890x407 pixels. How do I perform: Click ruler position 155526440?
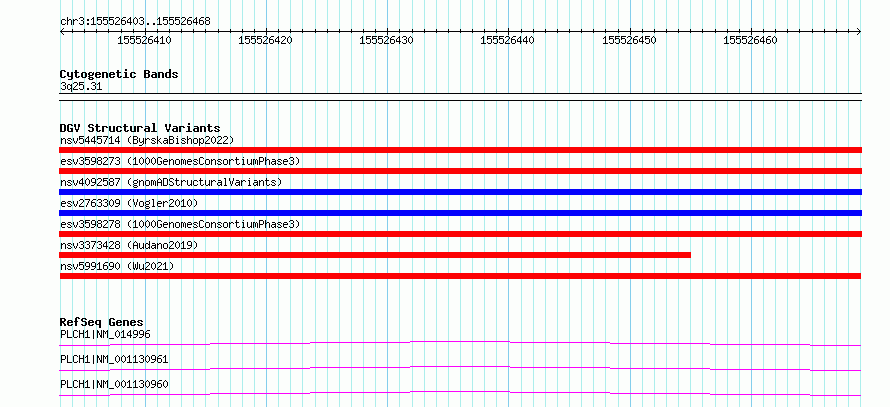coord(507,40)
